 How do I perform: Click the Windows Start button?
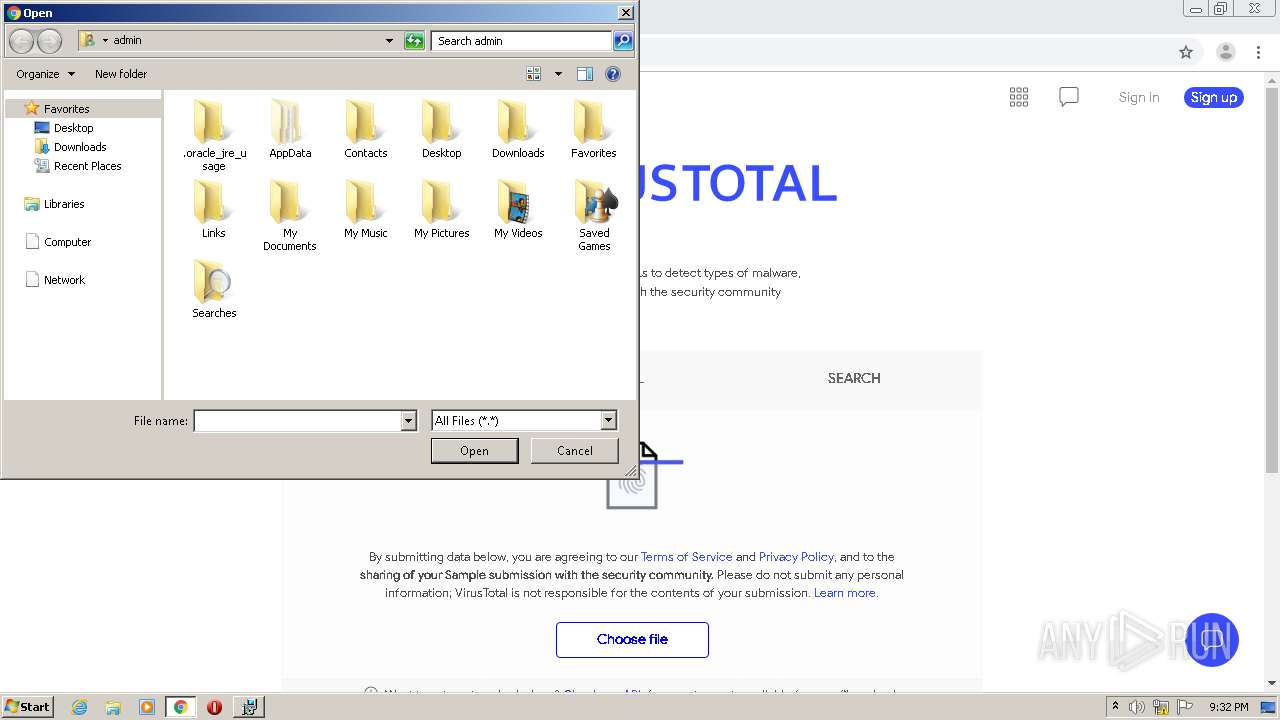(x=27, y=707)
